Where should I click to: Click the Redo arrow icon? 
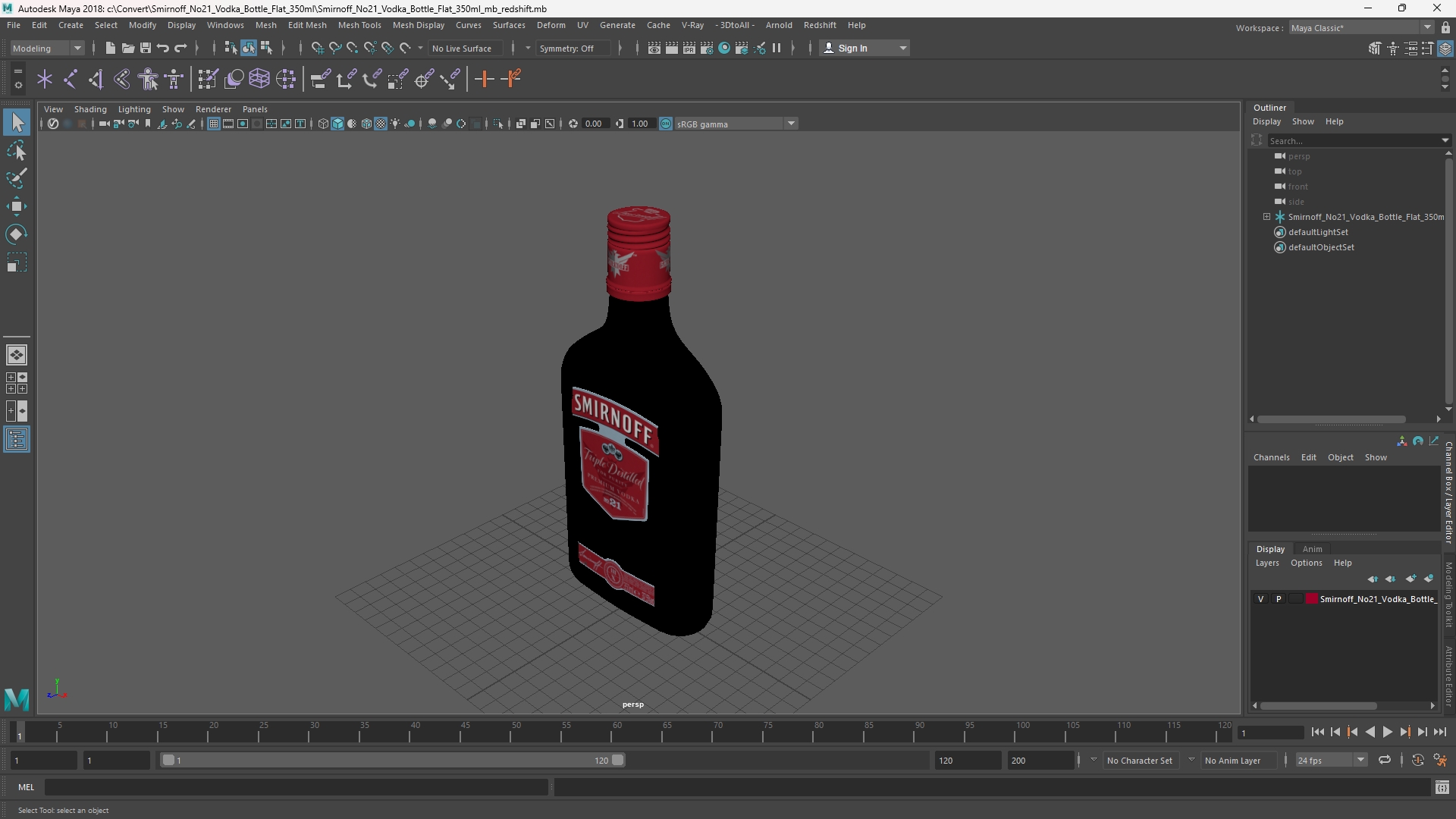(180, 48)
